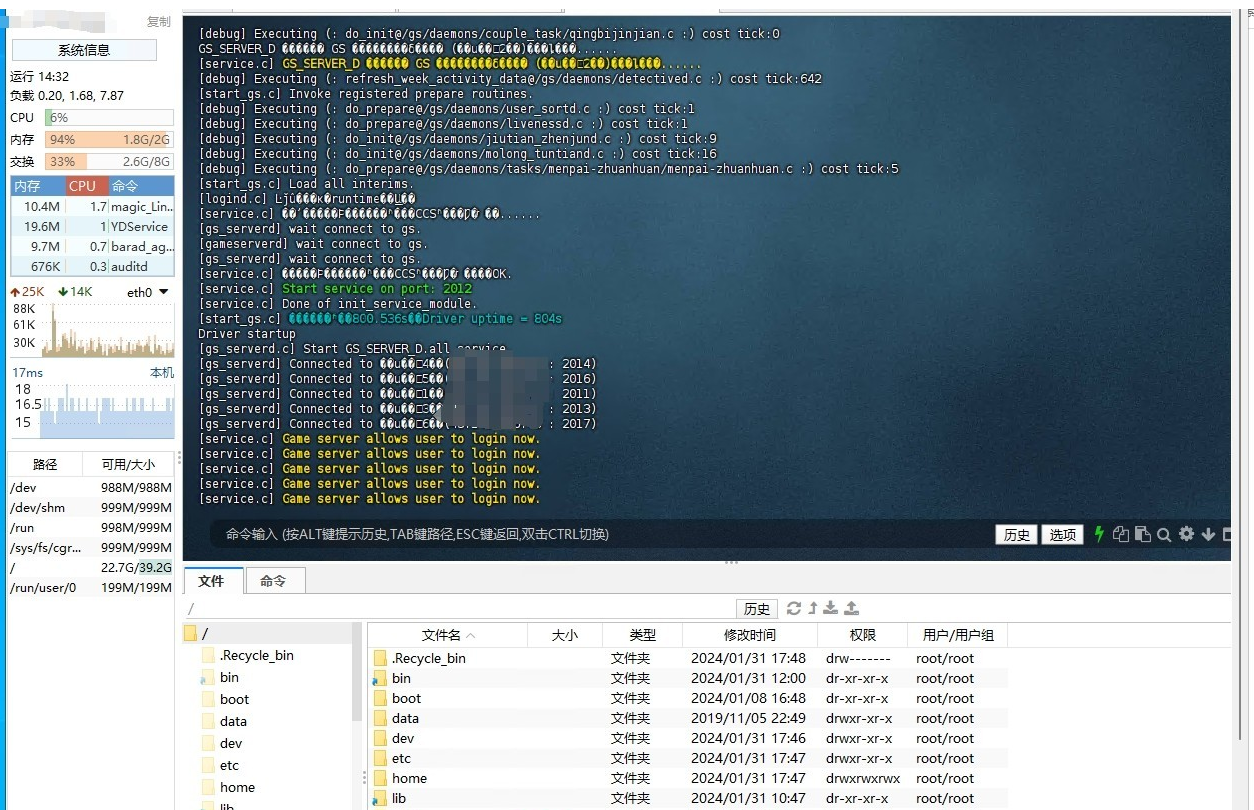This screenshot has height=810, width=1254.
Task: Go up to the parent directory
Action: [x=813, y=608]
